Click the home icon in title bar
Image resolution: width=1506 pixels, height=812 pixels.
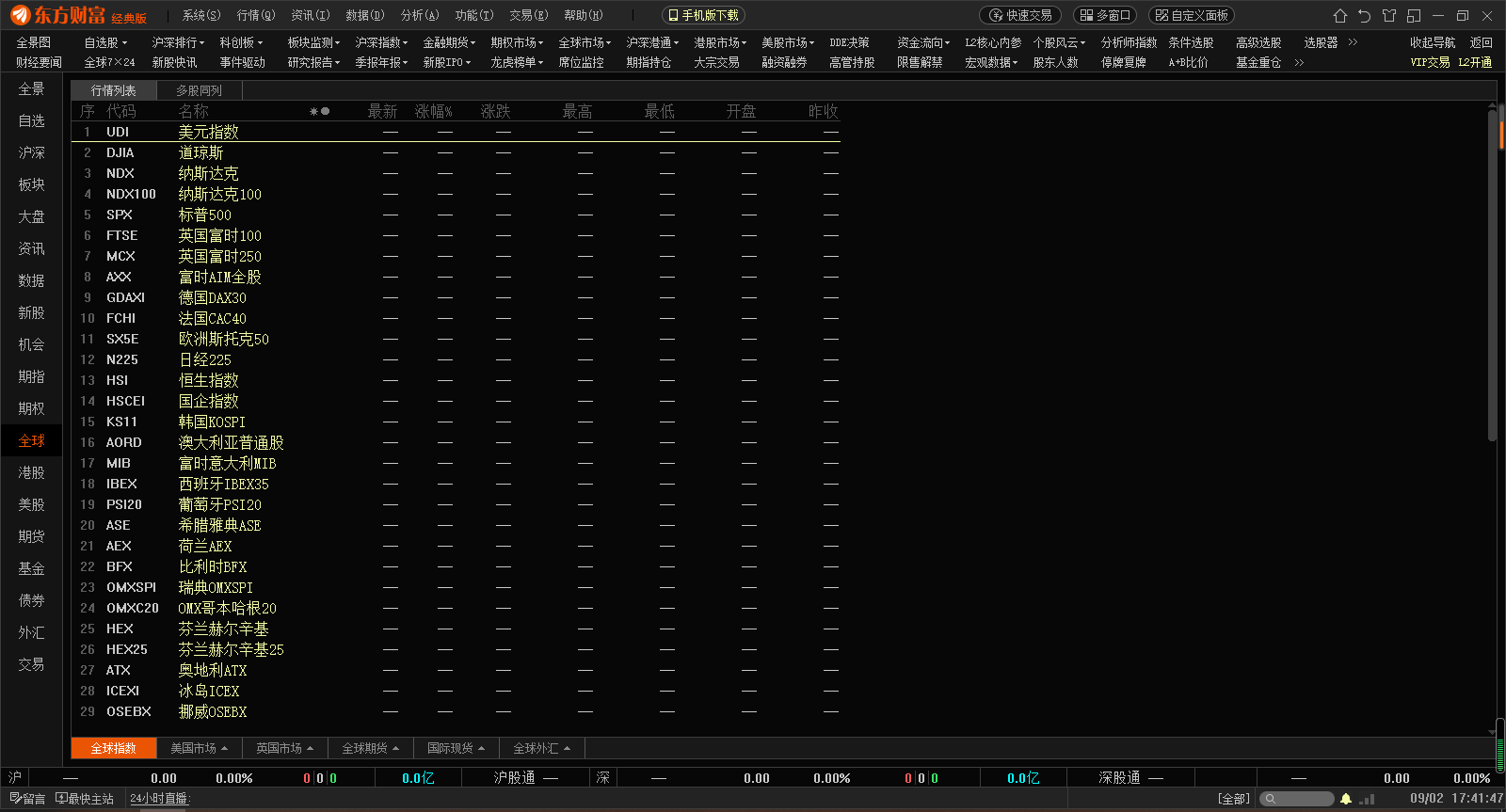(1340, 16)
